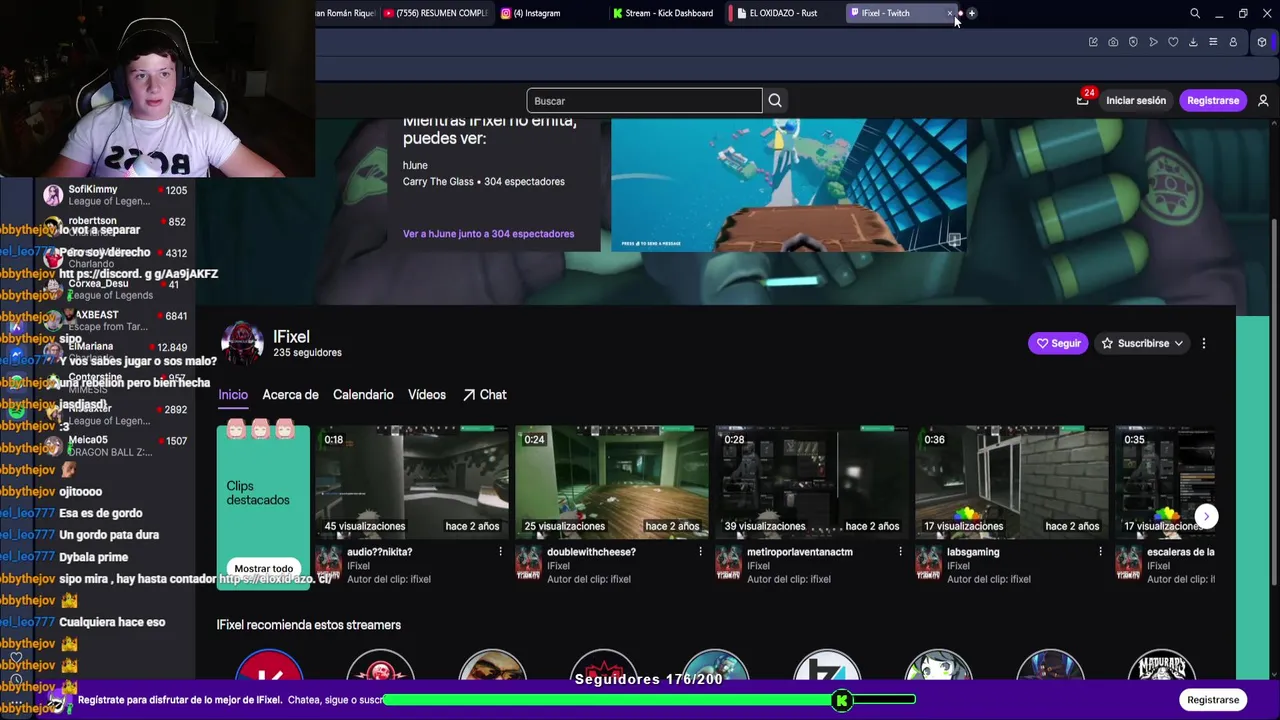Switch to the Acerca de tab

[290, 395]
